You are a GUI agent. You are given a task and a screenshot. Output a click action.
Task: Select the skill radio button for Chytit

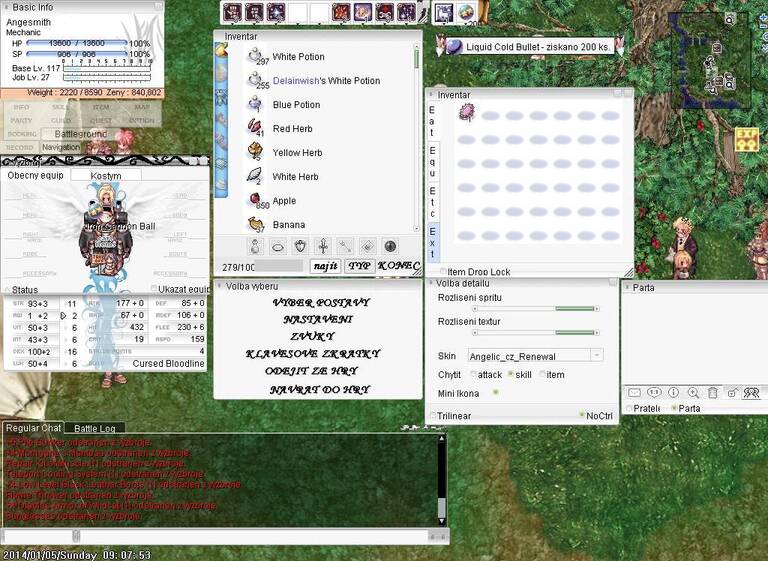pyautogui.click(x=512, y=374)
